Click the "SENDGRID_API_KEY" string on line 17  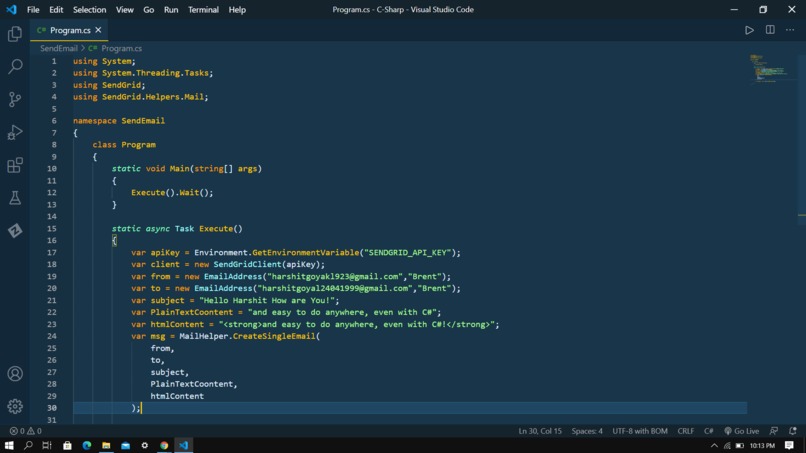coord(408,252)
